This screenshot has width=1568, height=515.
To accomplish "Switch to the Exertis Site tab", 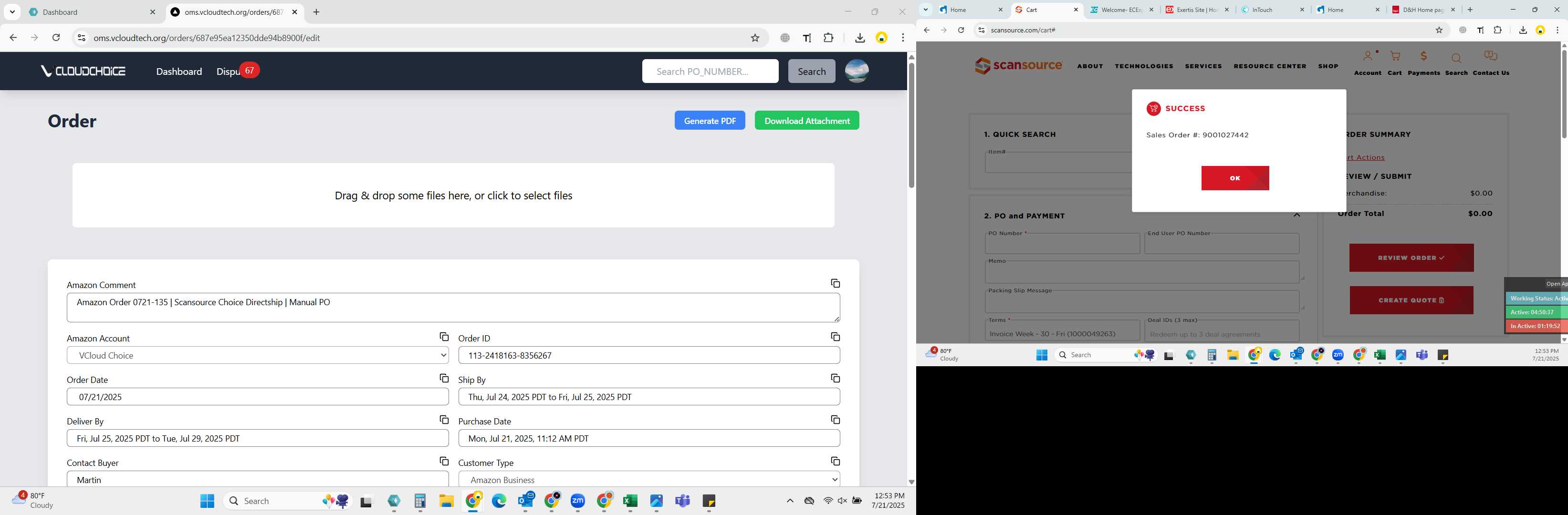I will click(1197, 10).
